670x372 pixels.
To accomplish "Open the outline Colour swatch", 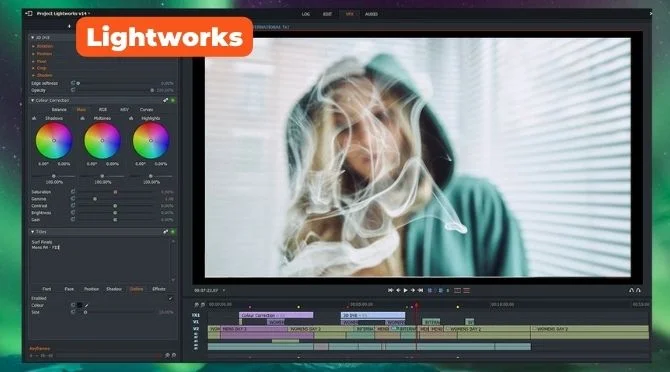I will [79, 305].
